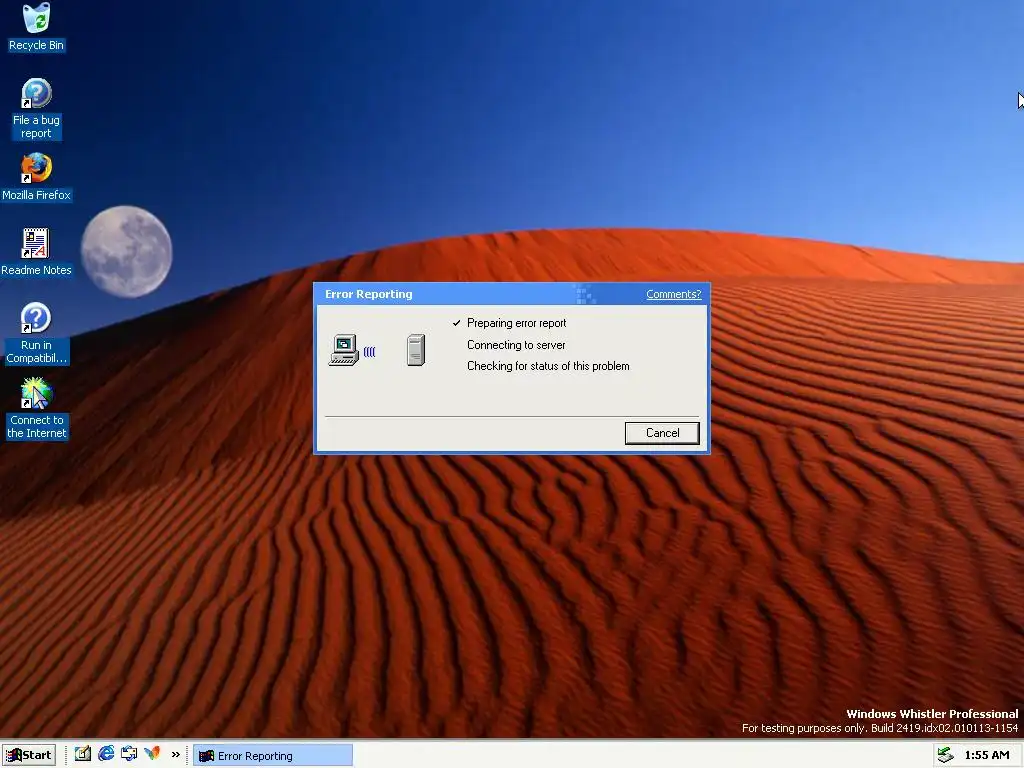Open the MSN butterfly quick launch icon
This screenshot has width=1024, height=768.
(152, 754)
